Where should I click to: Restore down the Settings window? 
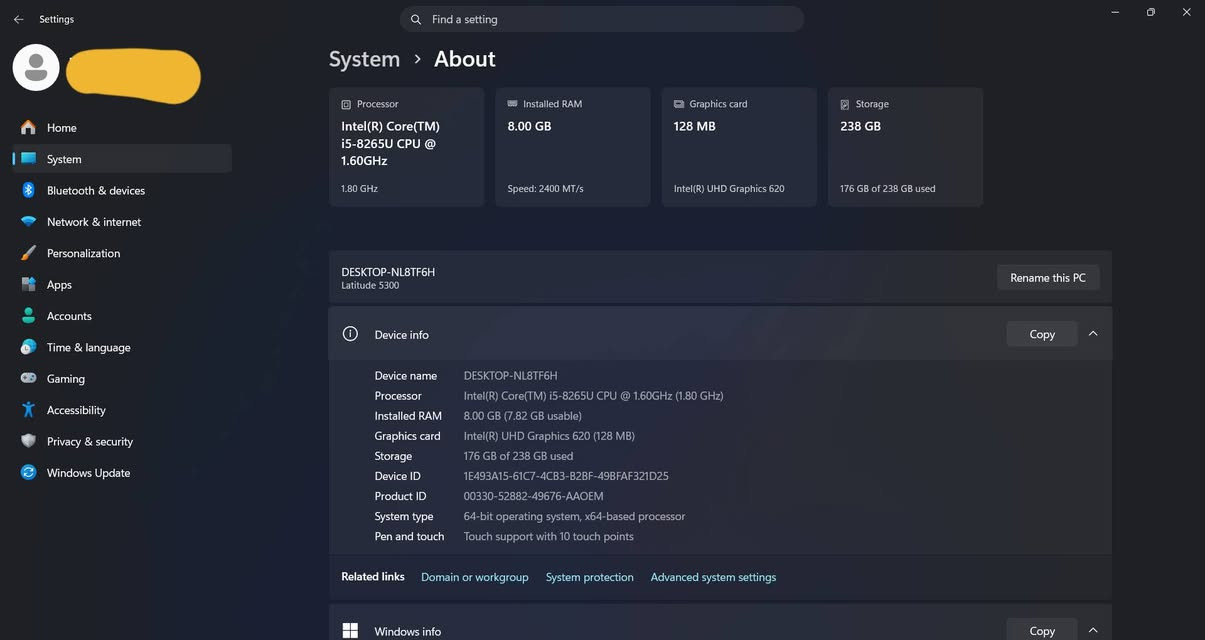pyautogui.click(x=1150, y=12)
